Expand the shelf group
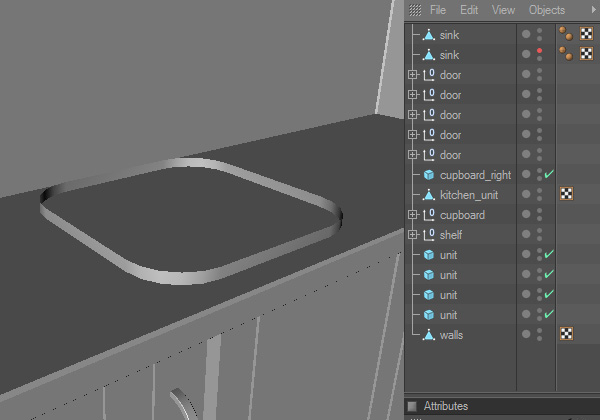This screenshot has height=420, width=600. pyautogui.click(x=412, y=234)
